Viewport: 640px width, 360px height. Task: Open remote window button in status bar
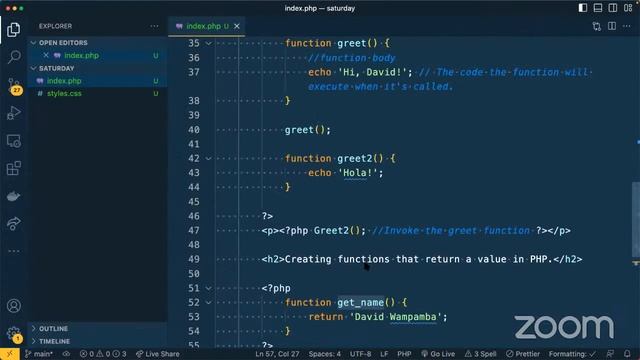[x=9, y=354]
